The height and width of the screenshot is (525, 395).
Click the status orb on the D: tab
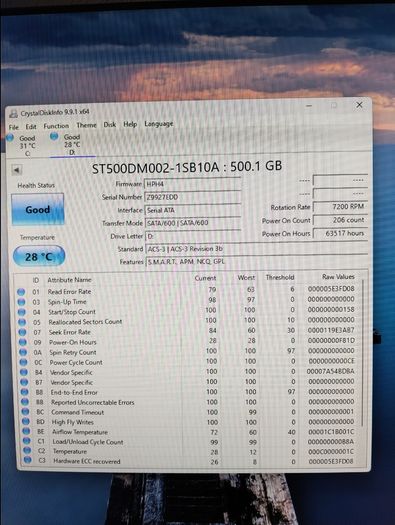click(54, 136)
